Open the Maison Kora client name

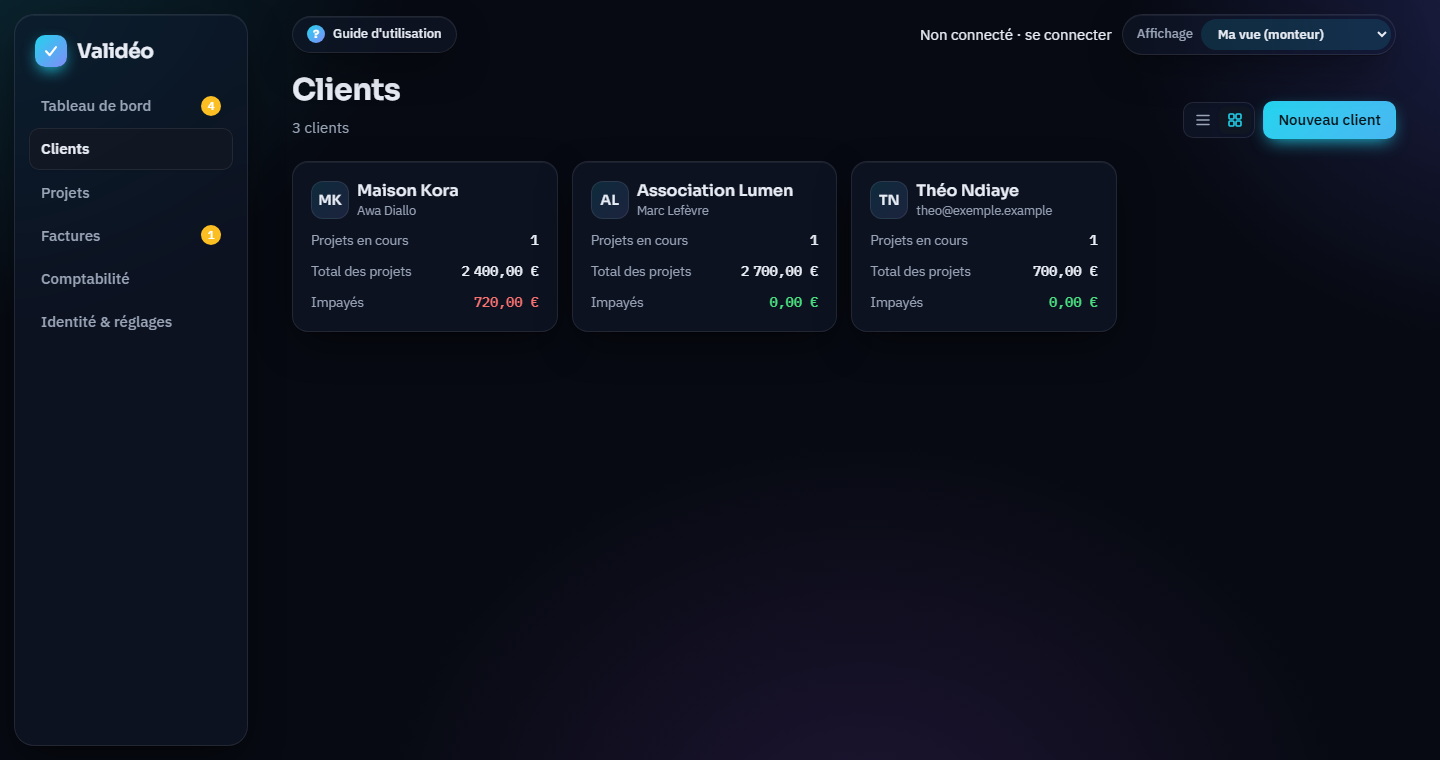[x=408, y=190]
